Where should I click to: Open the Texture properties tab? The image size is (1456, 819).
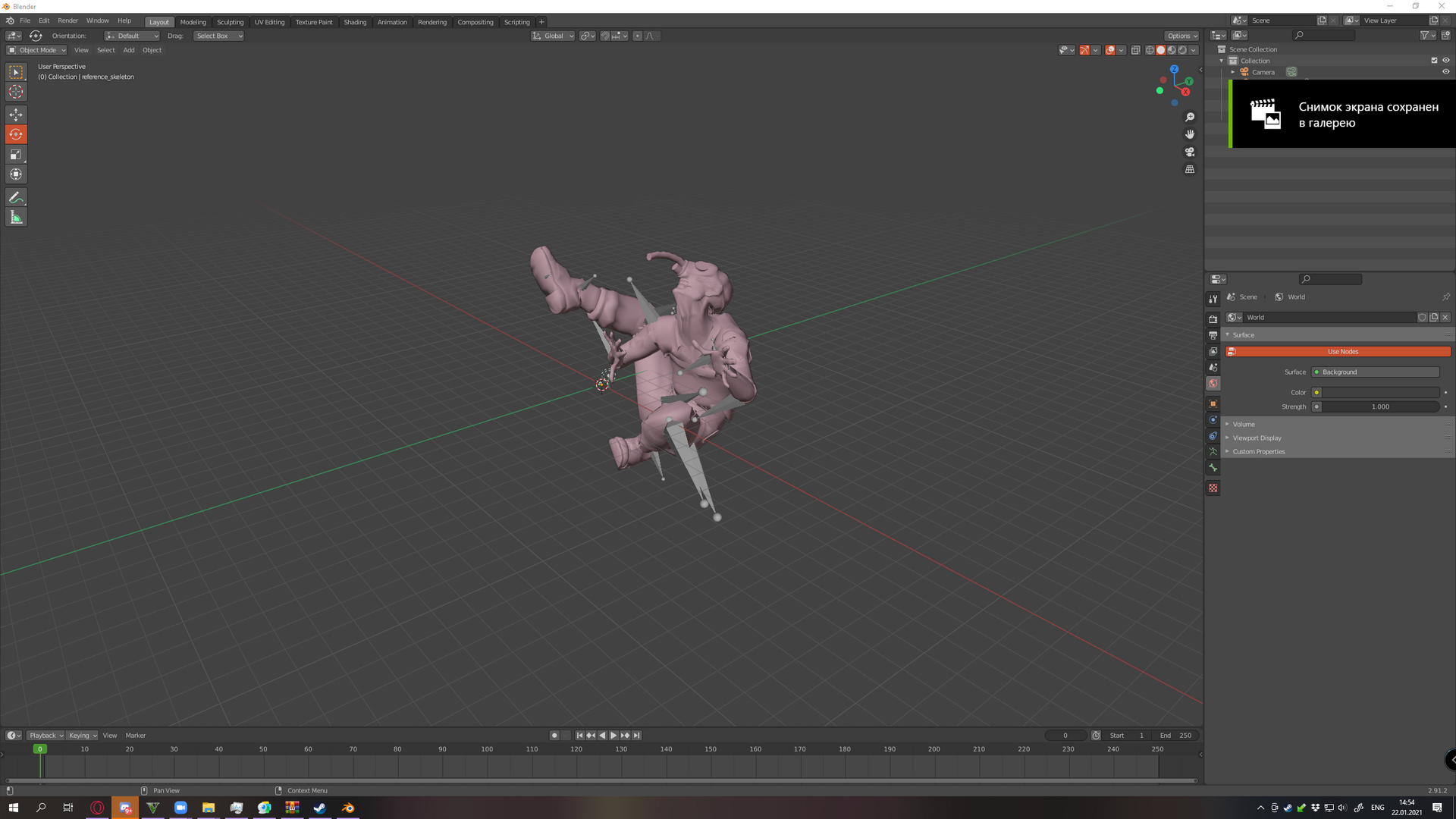click(1213, 488)
